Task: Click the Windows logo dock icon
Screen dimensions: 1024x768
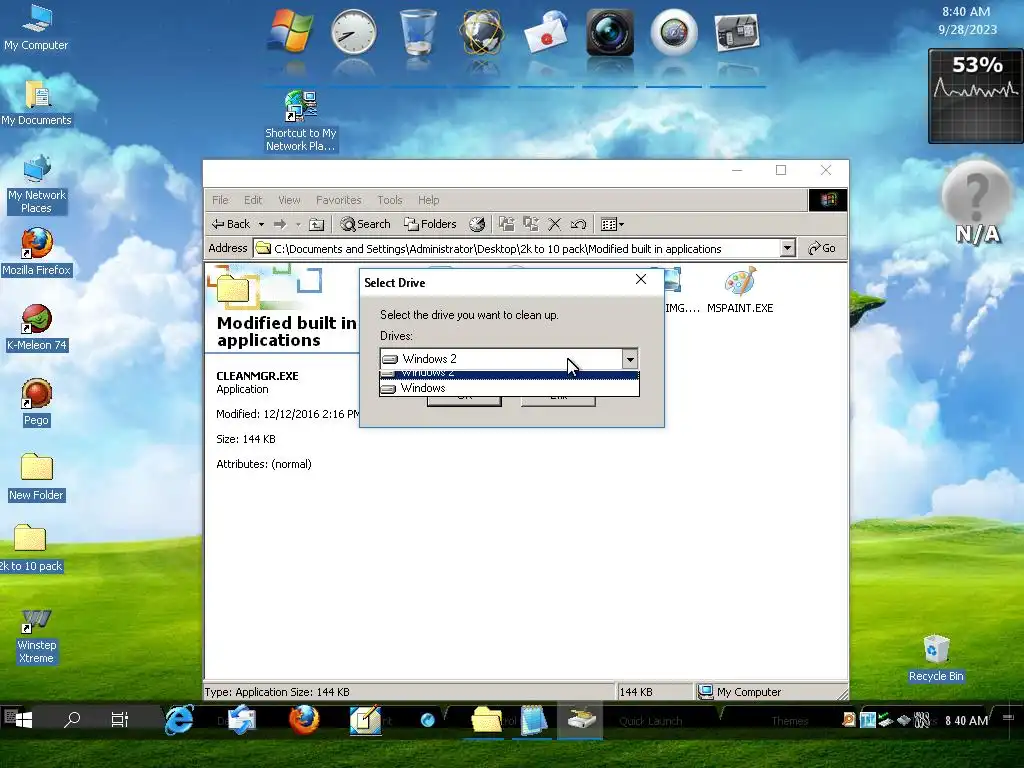Action: point(290,31)
